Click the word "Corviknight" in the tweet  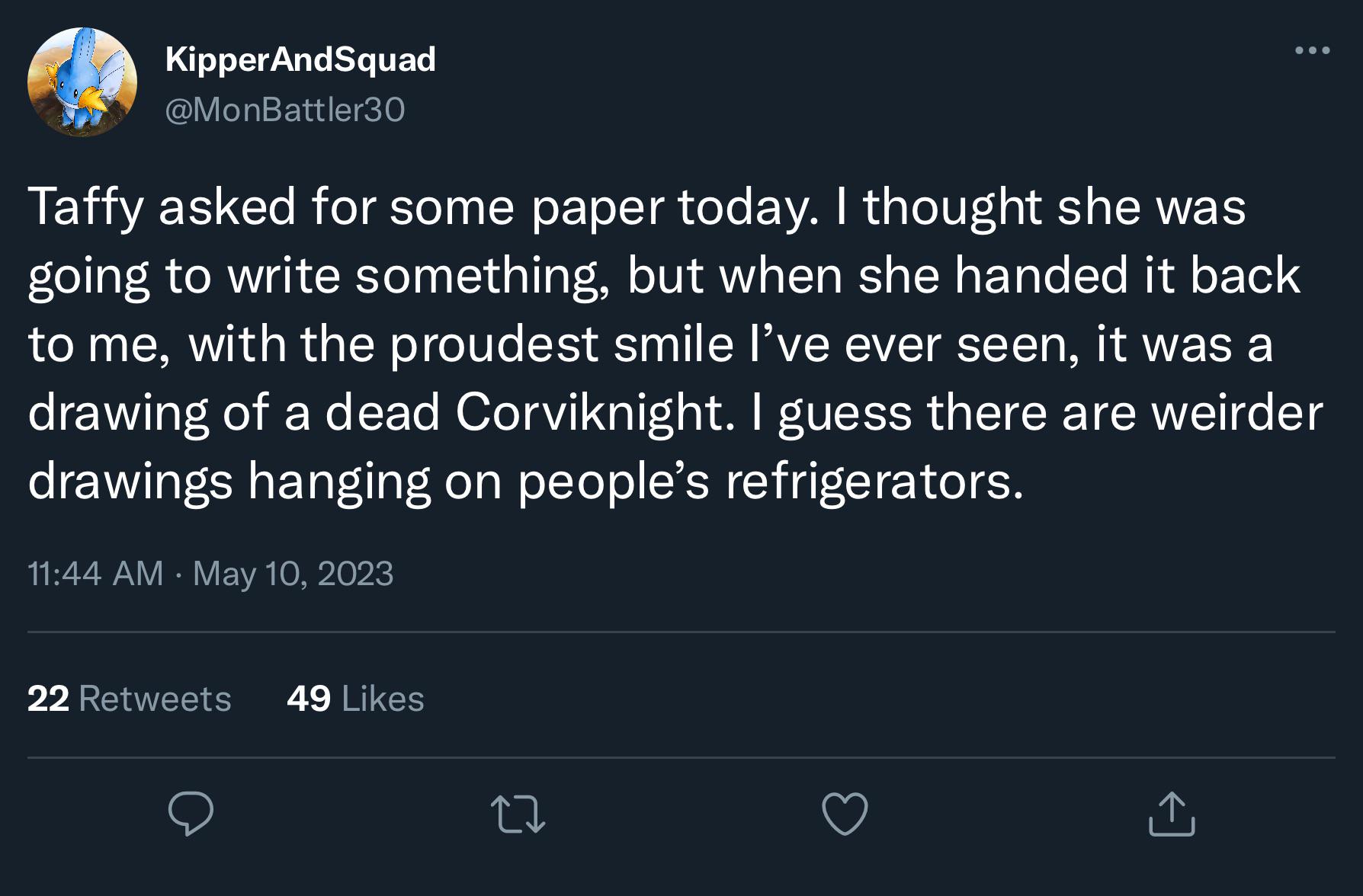589,413
